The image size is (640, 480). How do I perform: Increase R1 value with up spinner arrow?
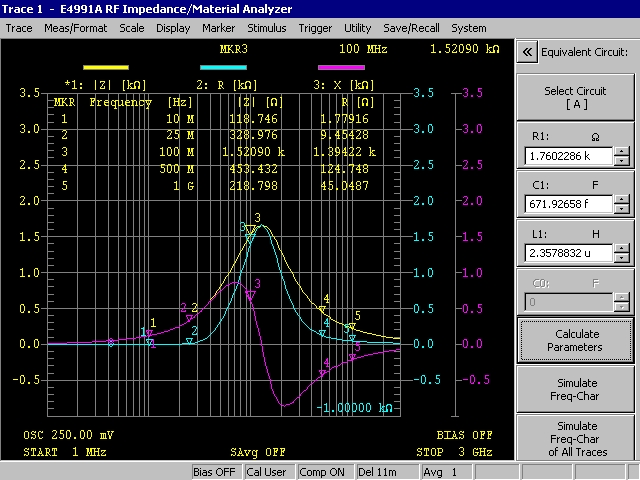click(622, 152)
